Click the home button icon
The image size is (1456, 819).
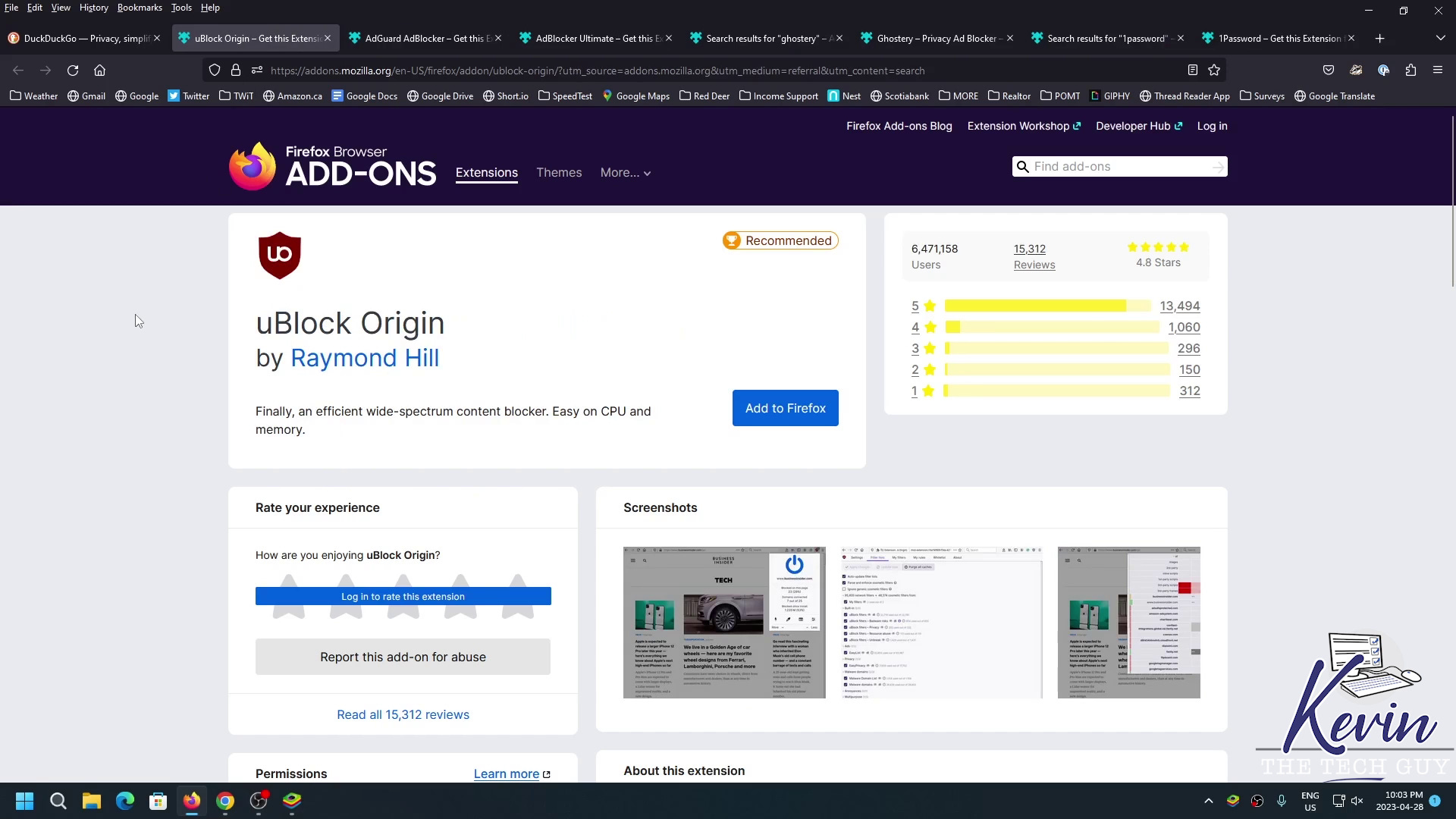click(99, 71)
